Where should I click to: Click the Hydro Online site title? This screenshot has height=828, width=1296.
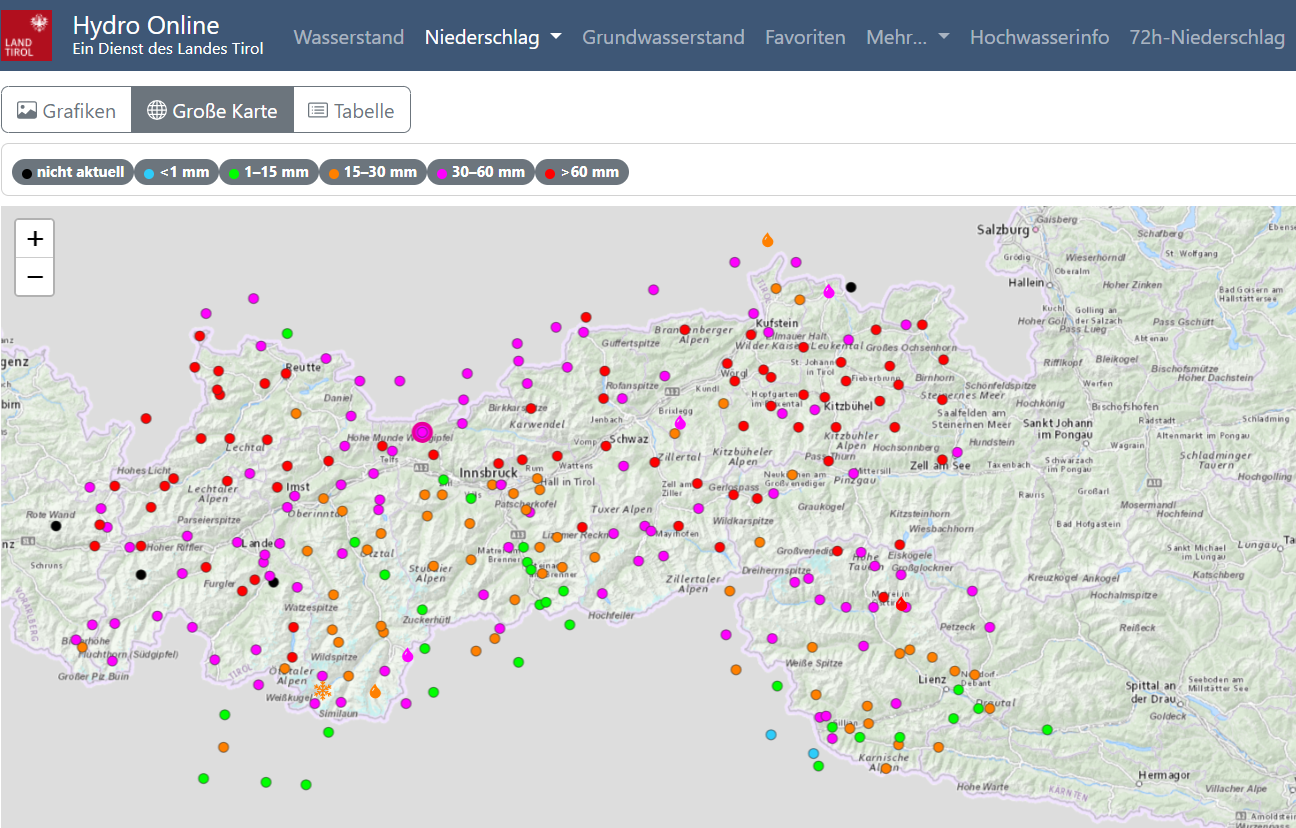click(146, 25)
